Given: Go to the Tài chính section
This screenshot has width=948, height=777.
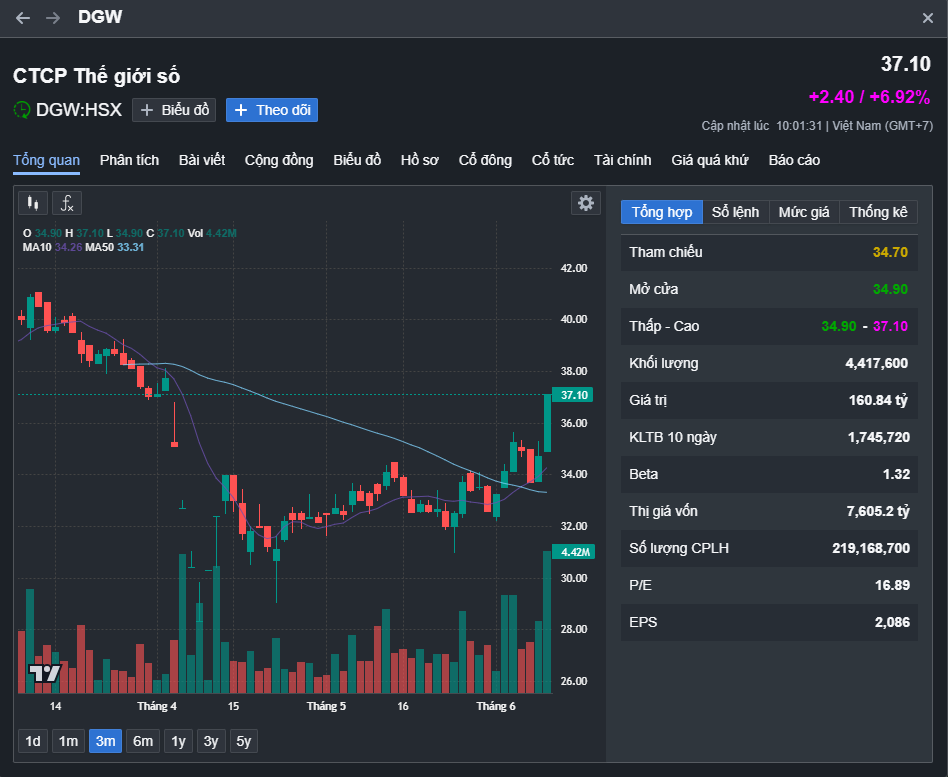Looking at the screenshot, I should pos(622,160).
